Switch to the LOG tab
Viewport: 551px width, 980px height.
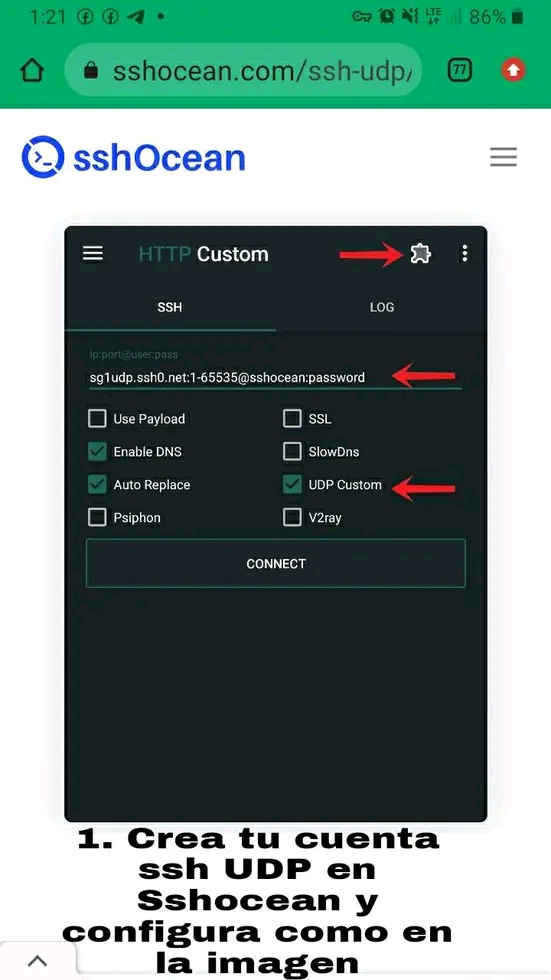tap(382, 307)
